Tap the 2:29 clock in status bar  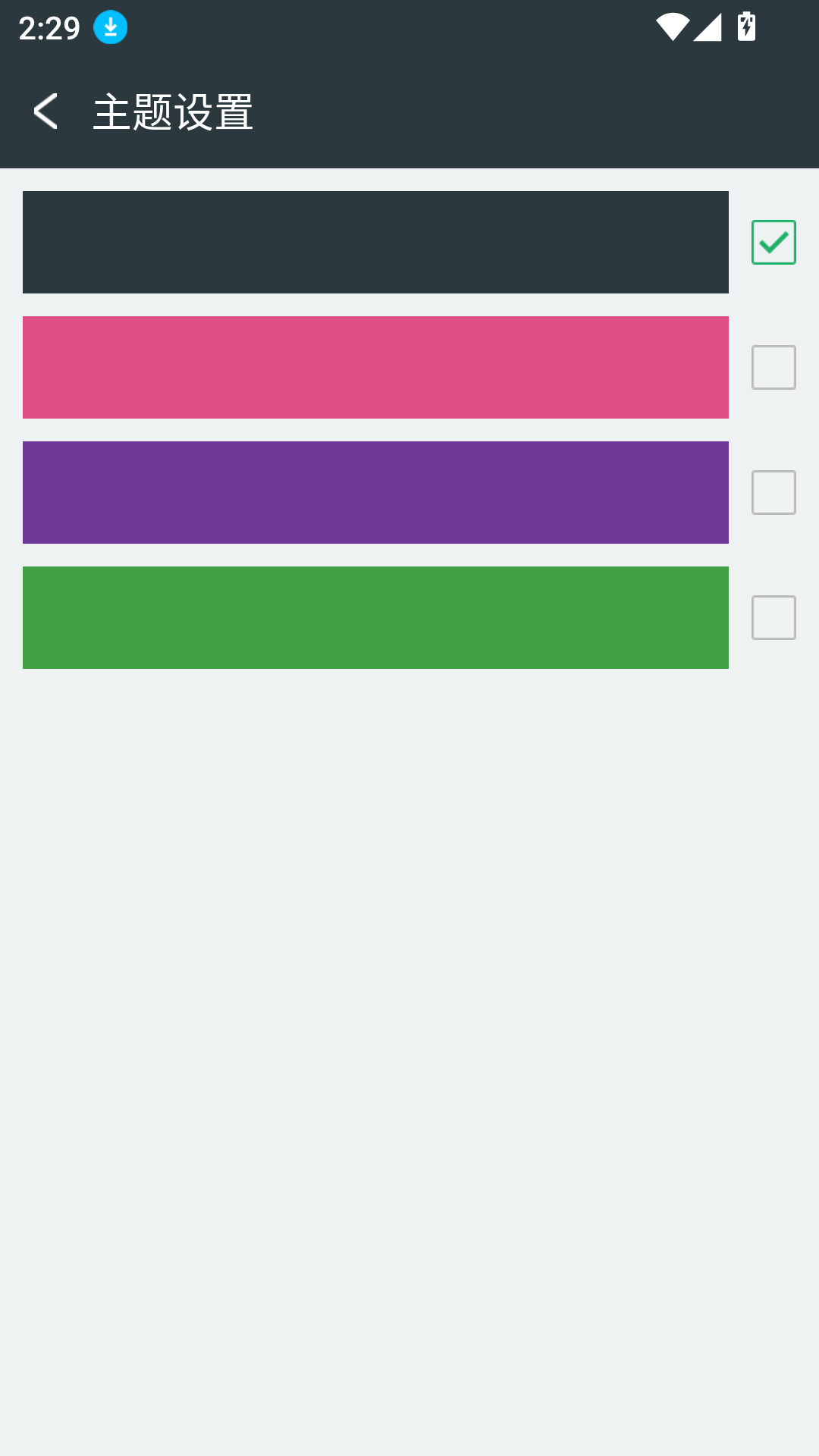click(x=49, y=29)
